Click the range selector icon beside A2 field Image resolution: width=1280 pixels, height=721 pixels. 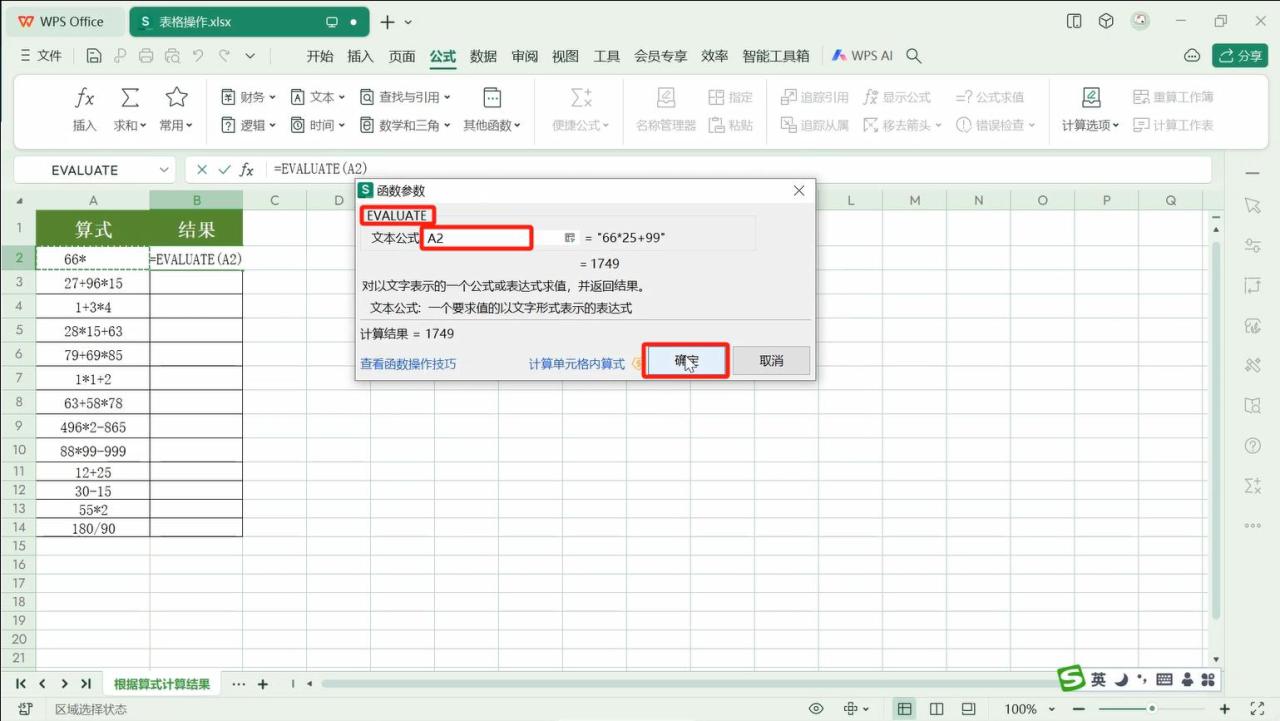[570, 238]
